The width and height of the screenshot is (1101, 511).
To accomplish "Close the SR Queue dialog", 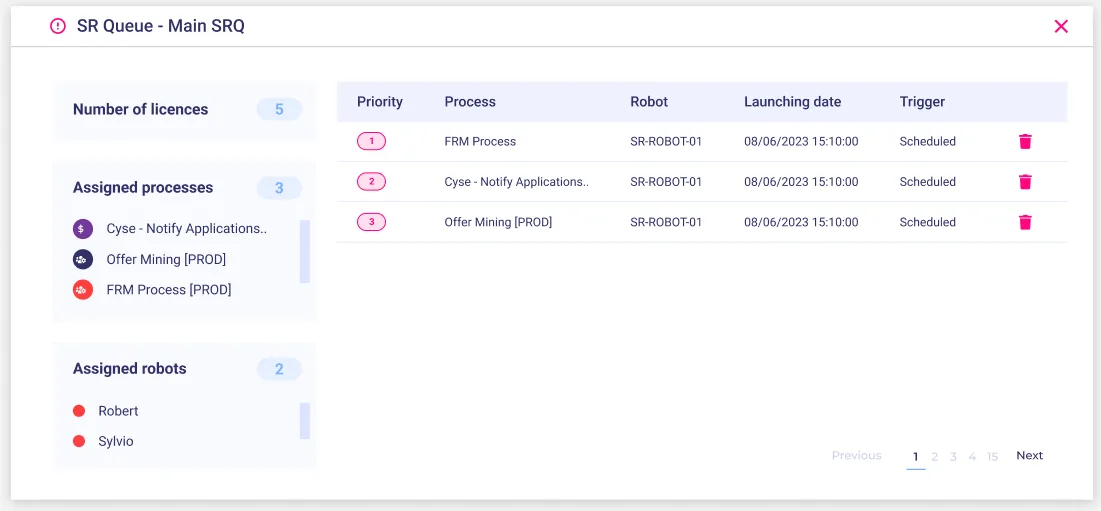I will pyautogui.click(x=1061, y=27).
